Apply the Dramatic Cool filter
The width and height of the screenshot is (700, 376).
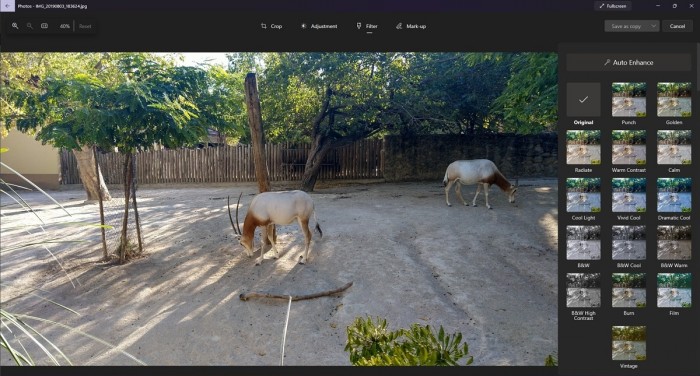[x=674, y=195]
